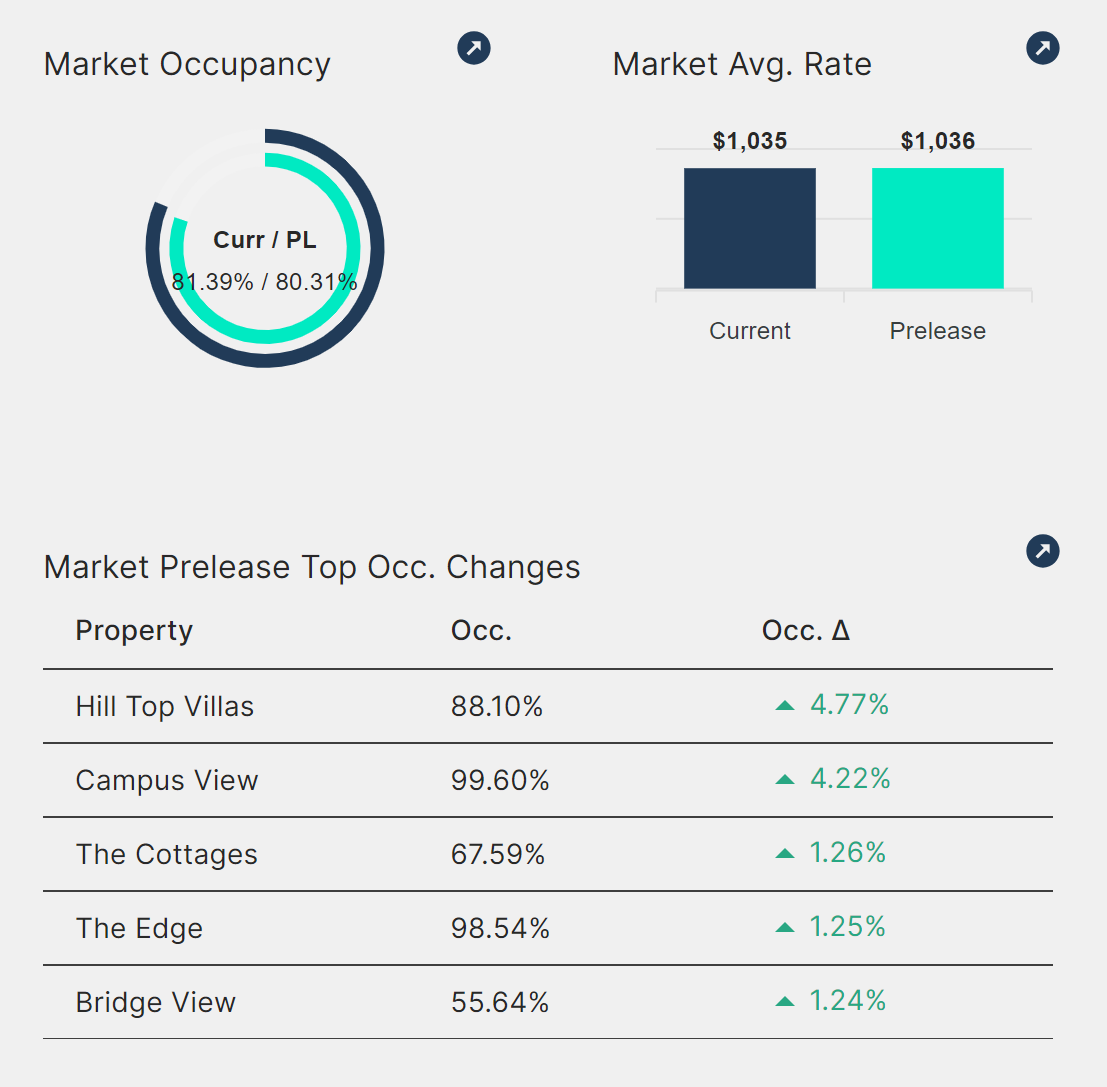Click green up arrow beside 4.77%
Viewport: 1107px width, 1087px height.
(x=785, y=706)
